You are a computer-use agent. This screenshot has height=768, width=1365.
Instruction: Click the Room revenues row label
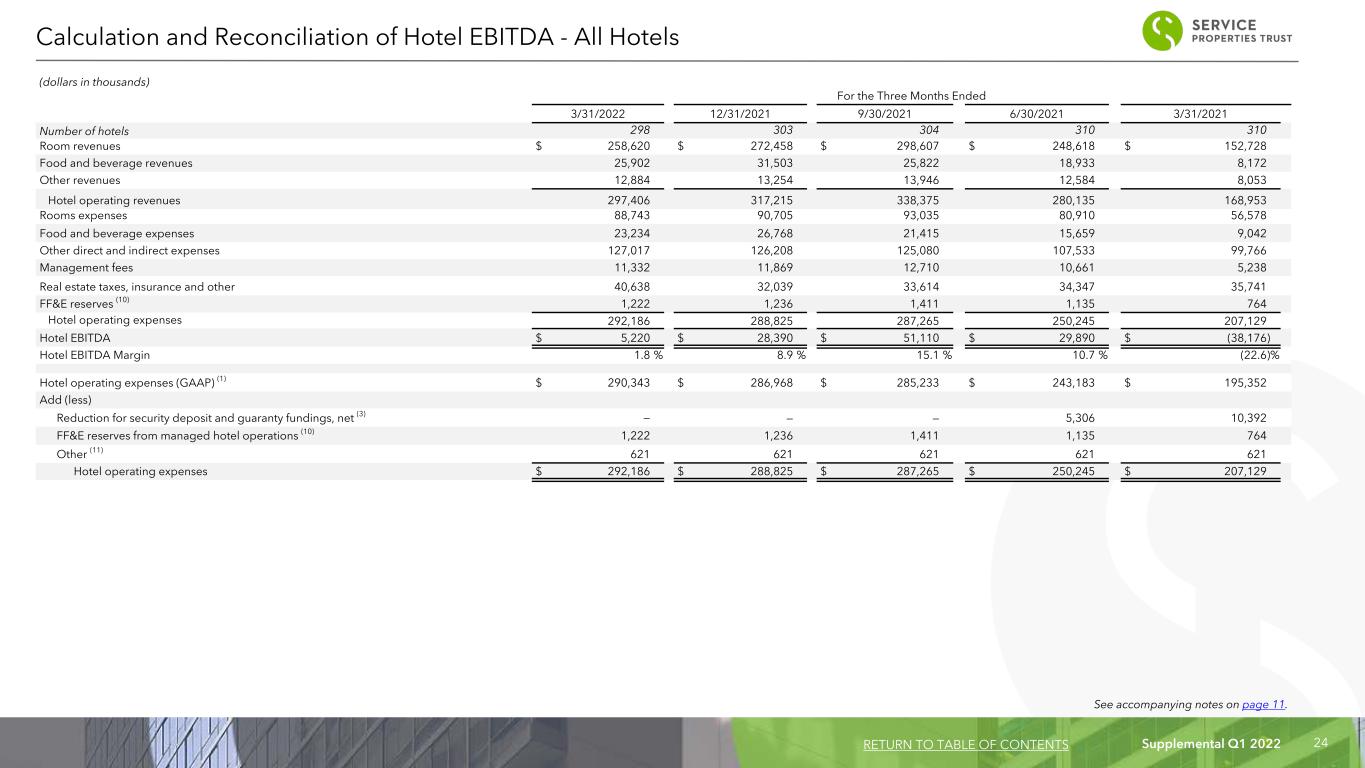tap(80, 146)
